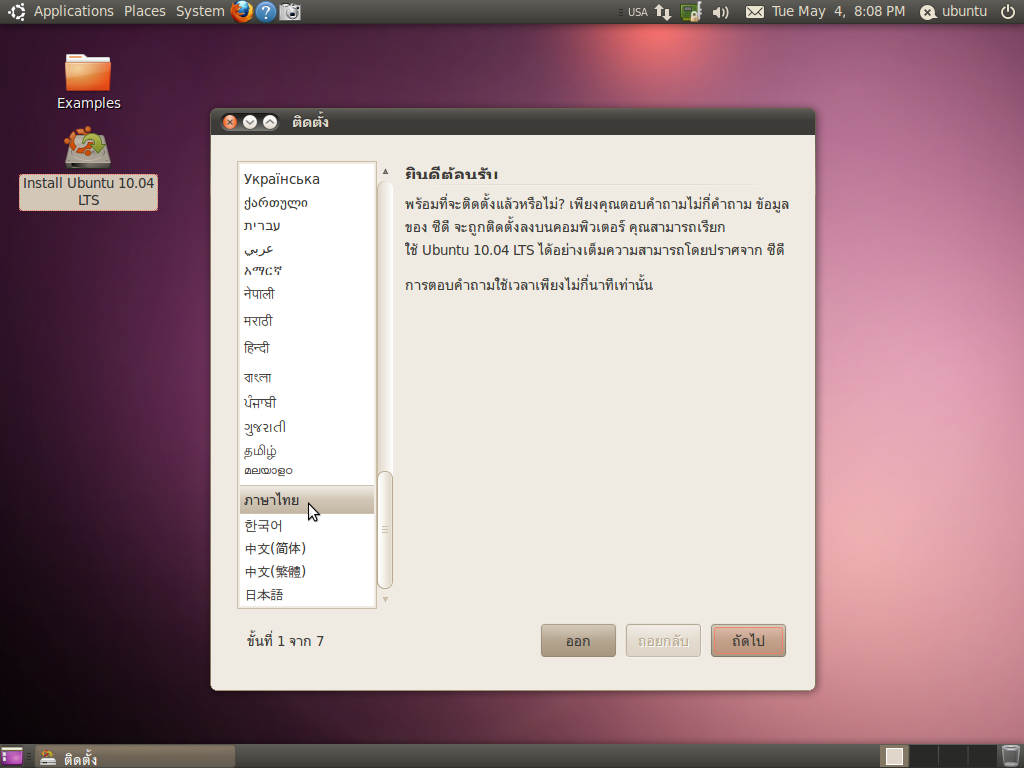The height and width of the screenshot is (768, 1024).
Task: Open the network connection arrows icon
Action: [x=664, y=12]
